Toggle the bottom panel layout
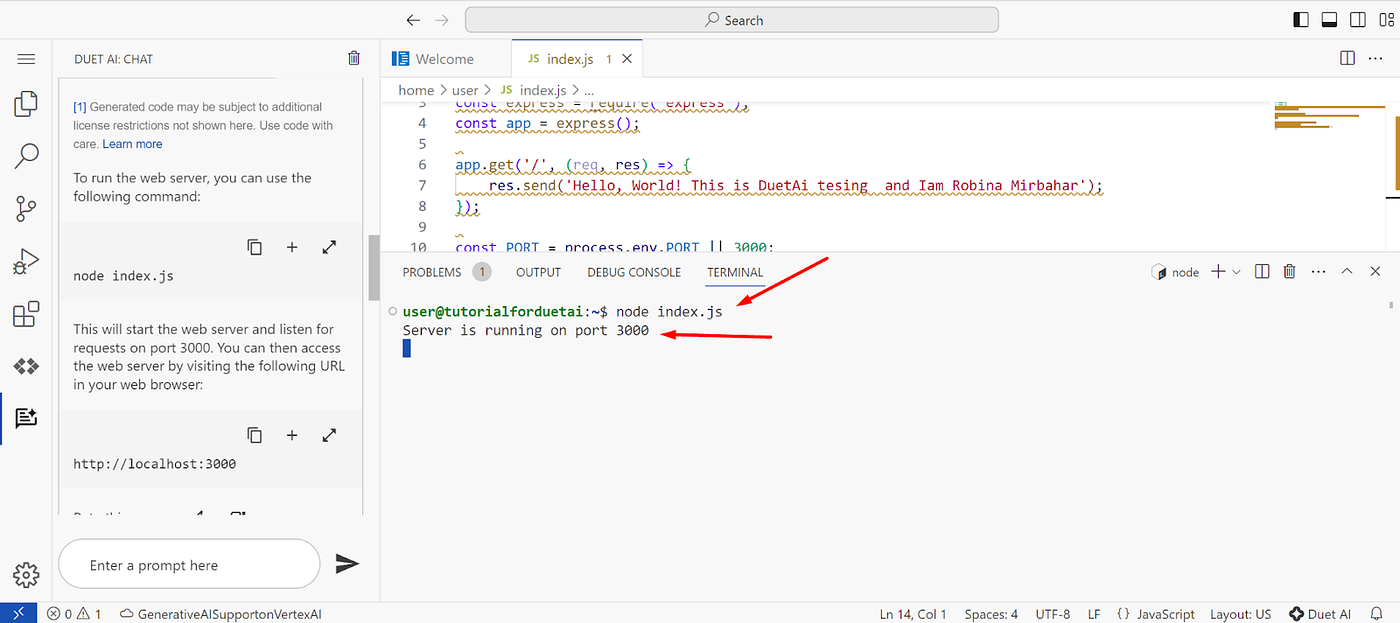The height and width of the screenshot is (623, 1400). pyautogui.click(x=1330, y=20)
